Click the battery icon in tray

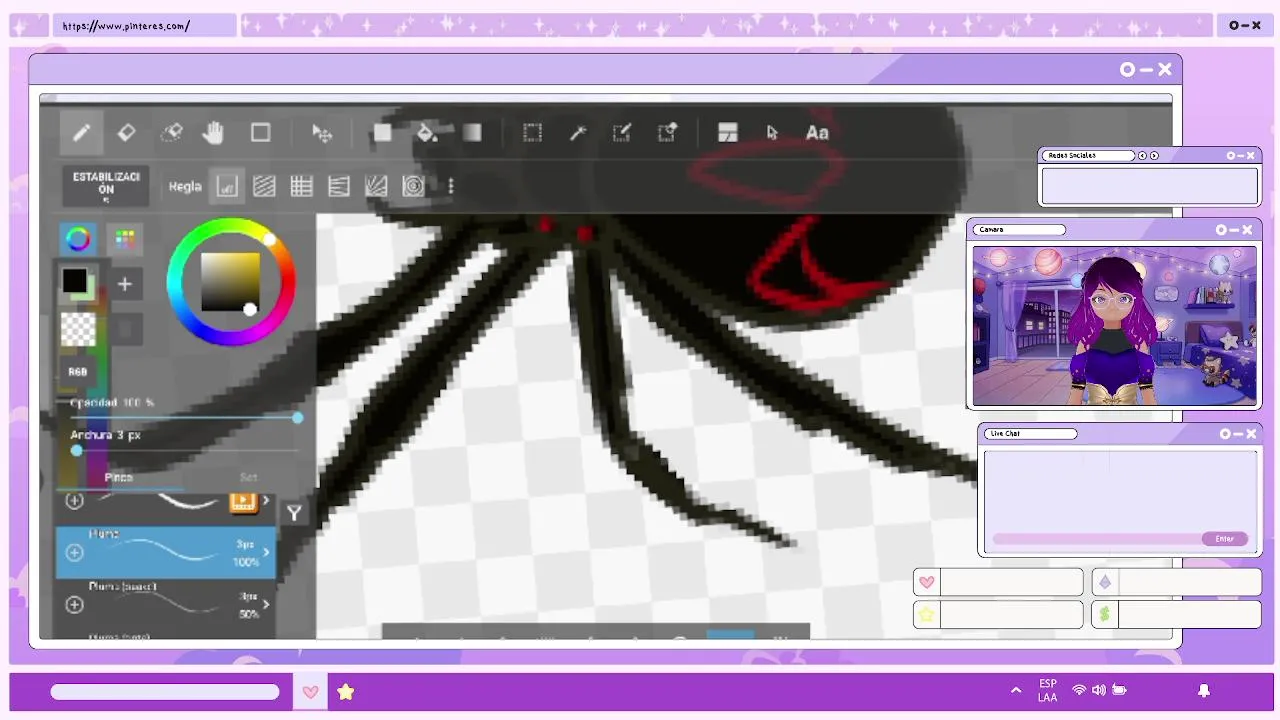[x=1119, y=690]
